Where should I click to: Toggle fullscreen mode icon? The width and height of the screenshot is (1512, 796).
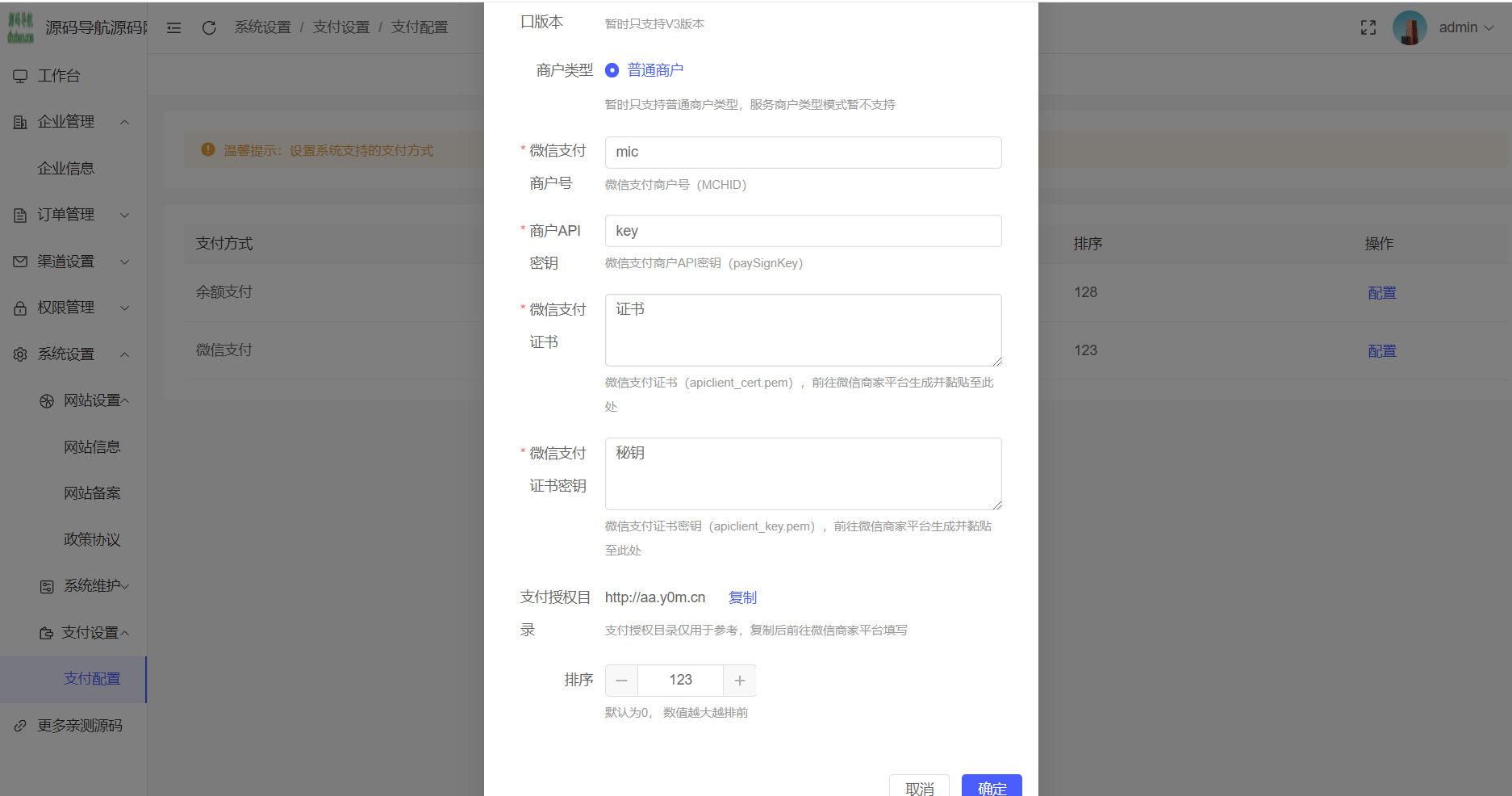pos(1368,27)
